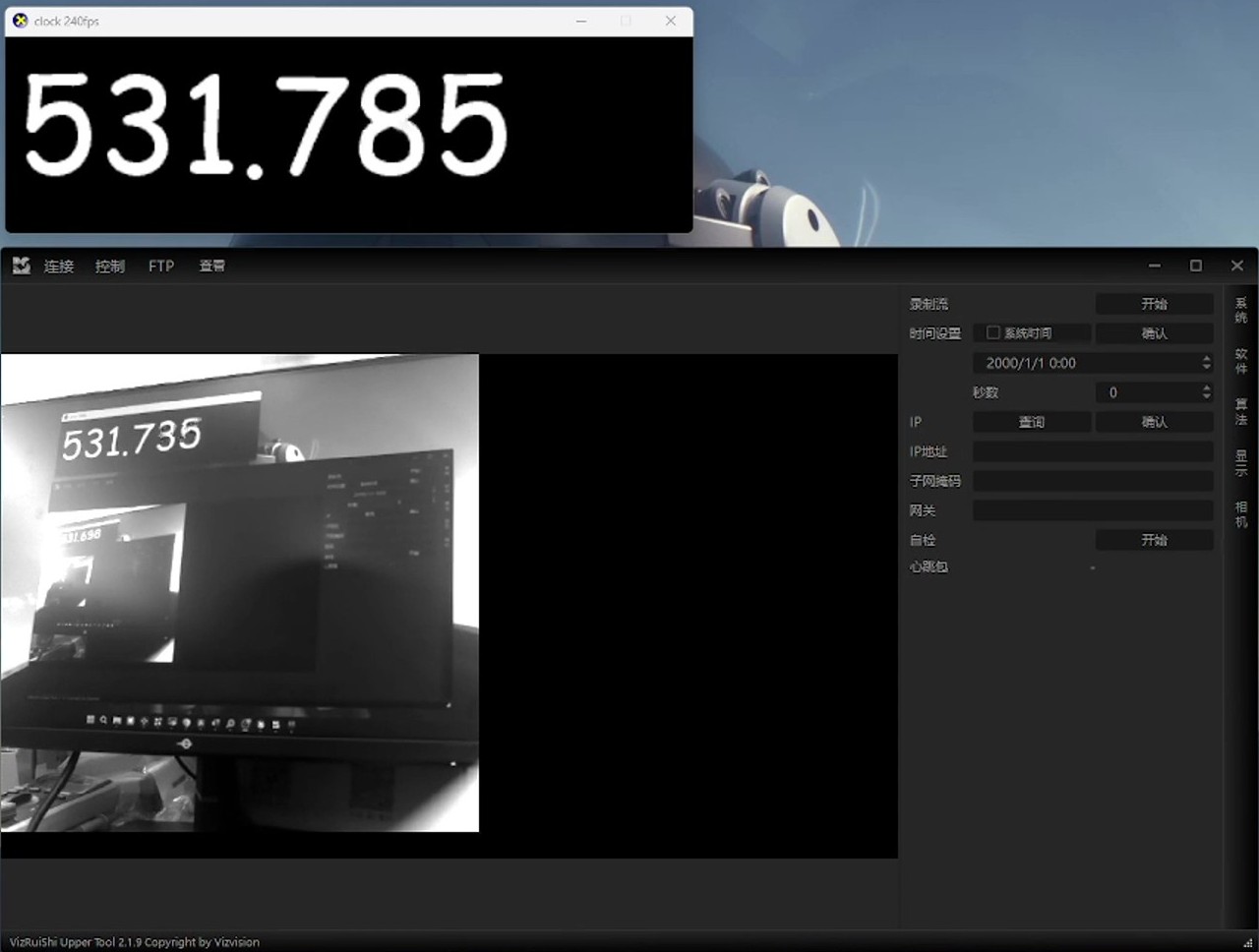Click the down arrow of 秒数 spinner
Viewport: 1259px width, 952px height.
[1206, 397]
